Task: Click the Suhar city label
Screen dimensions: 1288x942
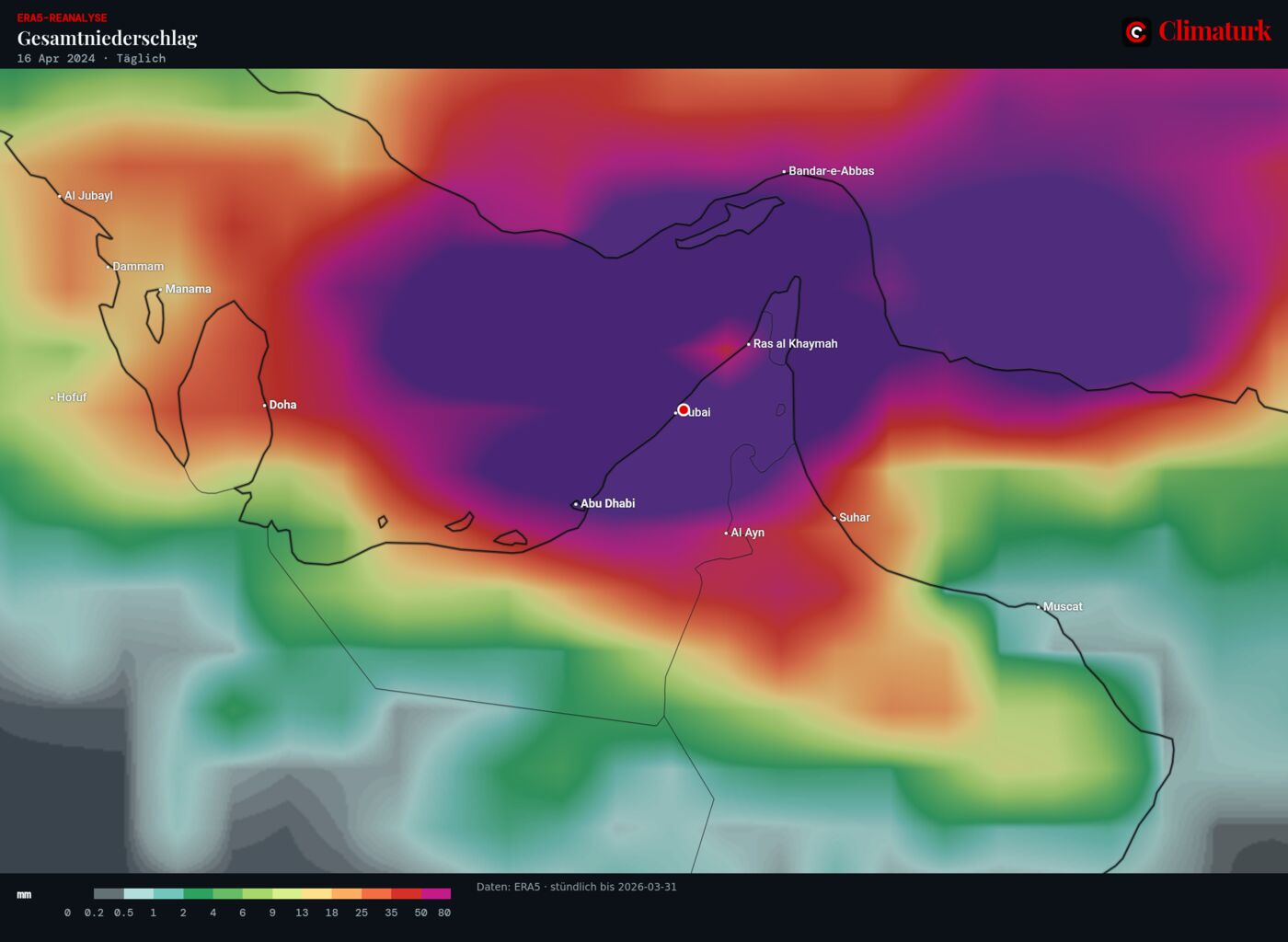Action: pos(854,518)
